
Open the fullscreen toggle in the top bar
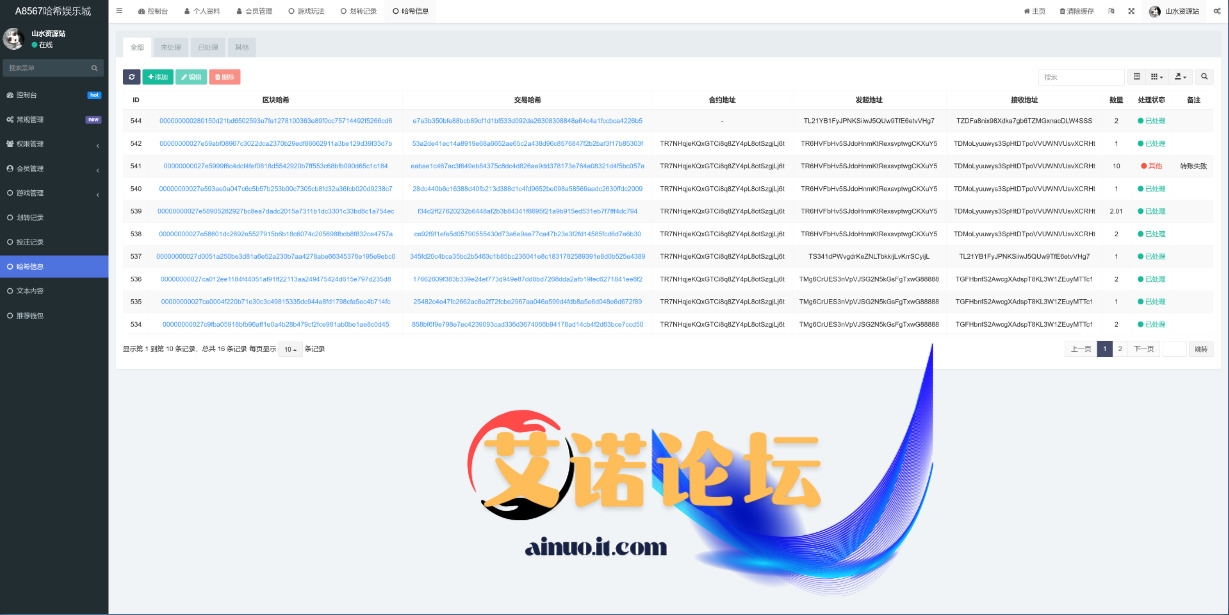[x=1131, y=11]
